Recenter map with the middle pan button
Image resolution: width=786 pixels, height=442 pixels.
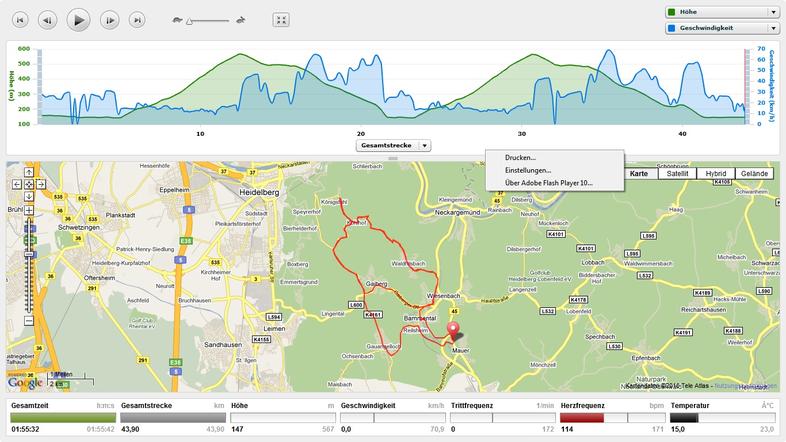(29, 184)
